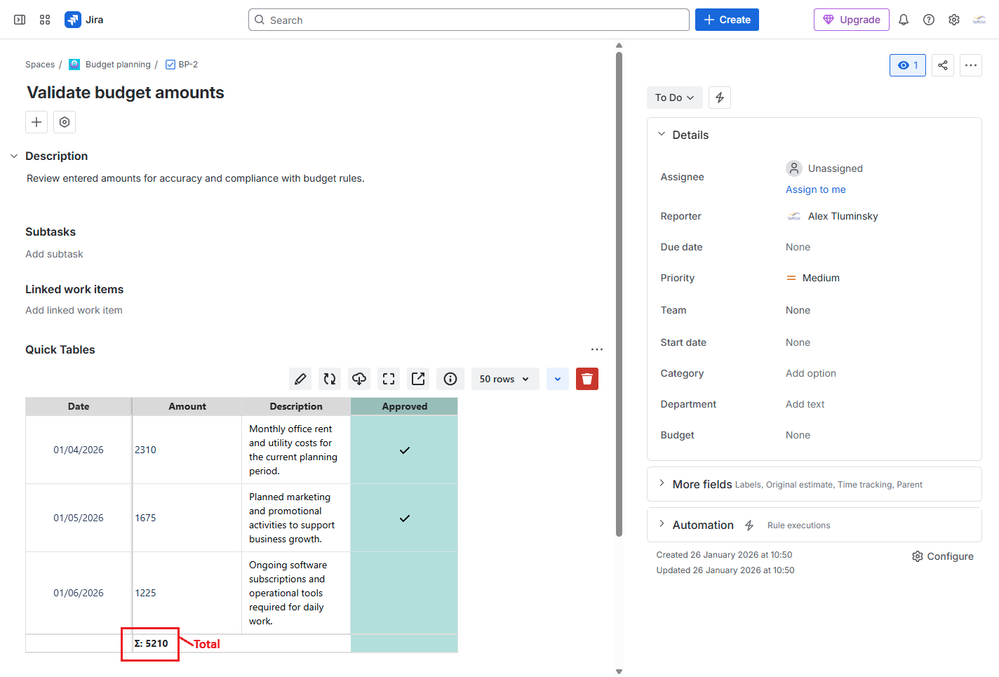The image size is (999, 677).
Task: Open the Quick Tables three-dots menu
Action: [596, 349]
